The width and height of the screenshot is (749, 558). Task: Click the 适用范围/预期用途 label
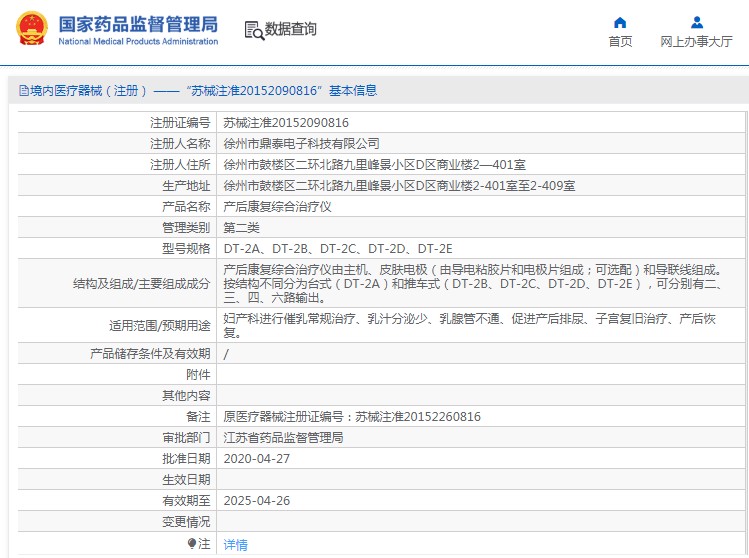point(160,326)
